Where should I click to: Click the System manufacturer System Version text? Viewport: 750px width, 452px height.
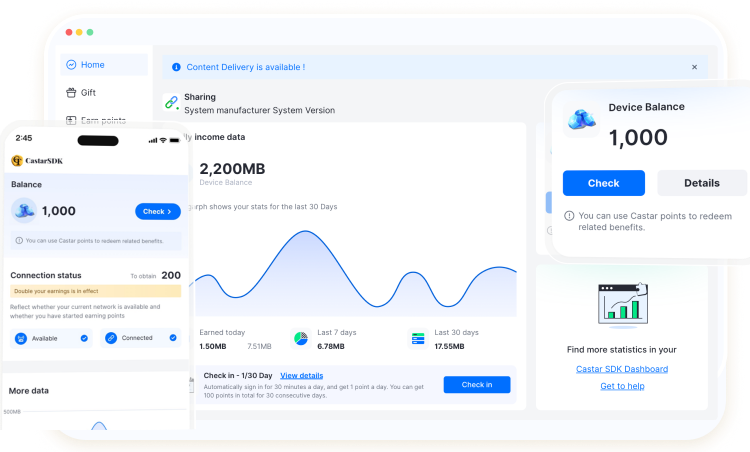[260, 110]
